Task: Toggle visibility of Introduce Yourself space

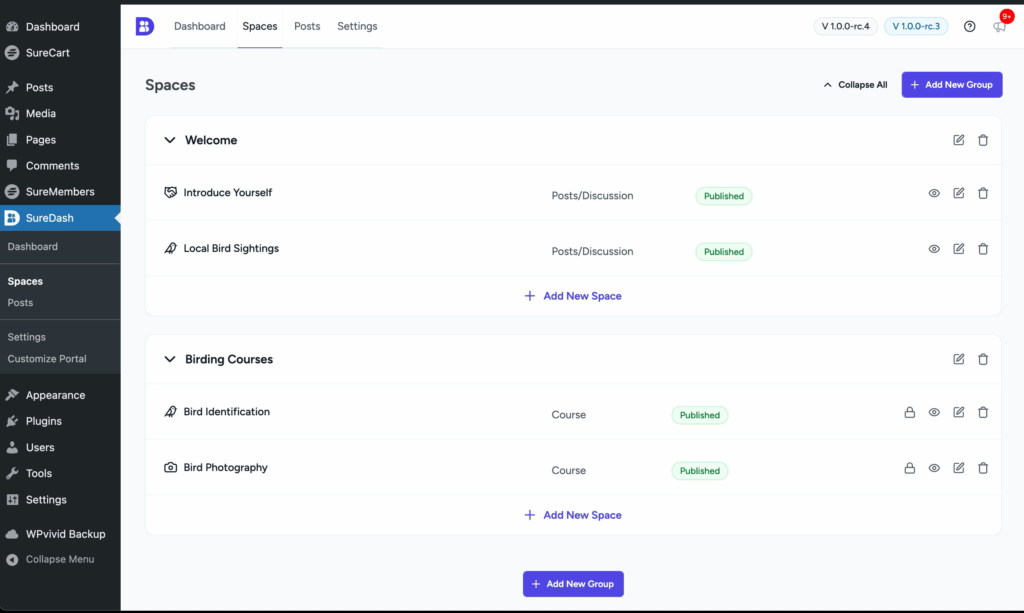Action: [x=934, y=193]
